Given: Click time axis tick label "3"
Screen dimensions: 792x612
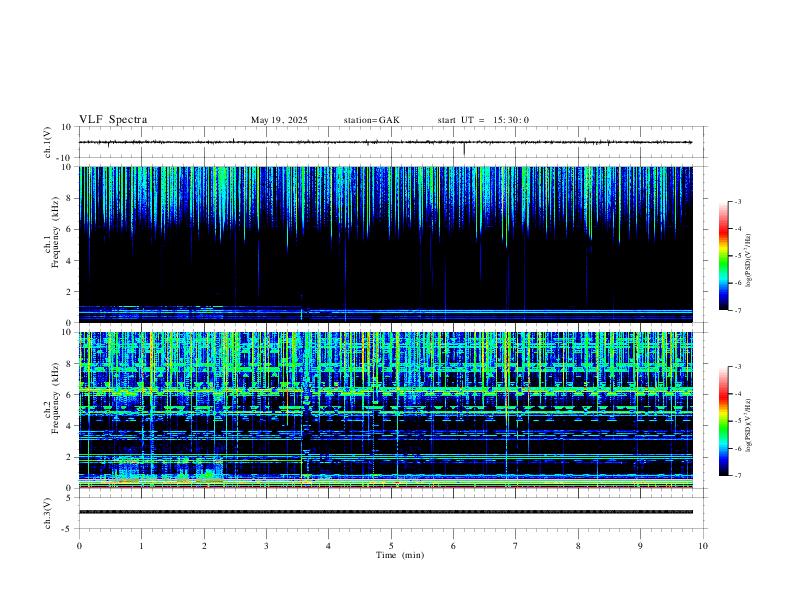Looking at the screenshot, I should pos(266,546).
